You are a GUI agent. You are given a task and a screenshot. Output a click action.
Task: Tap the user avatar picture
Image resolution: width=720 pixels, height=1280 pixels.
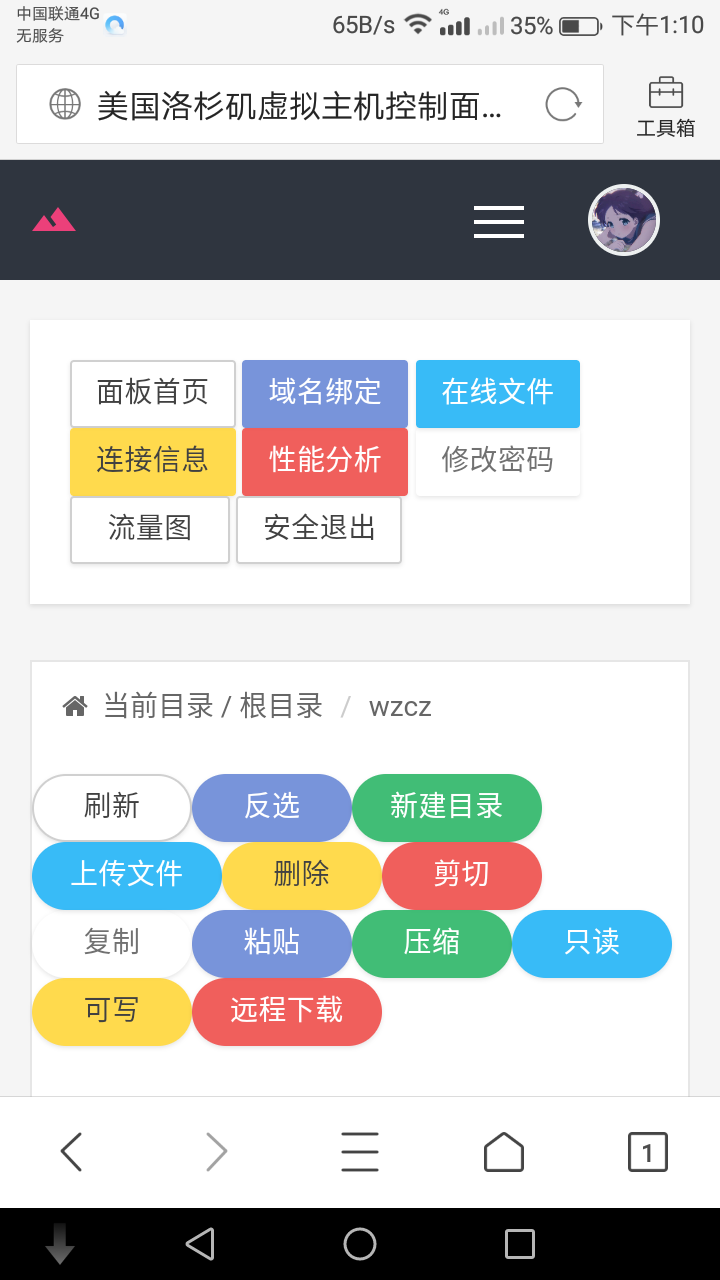click(x=623, y=220)
